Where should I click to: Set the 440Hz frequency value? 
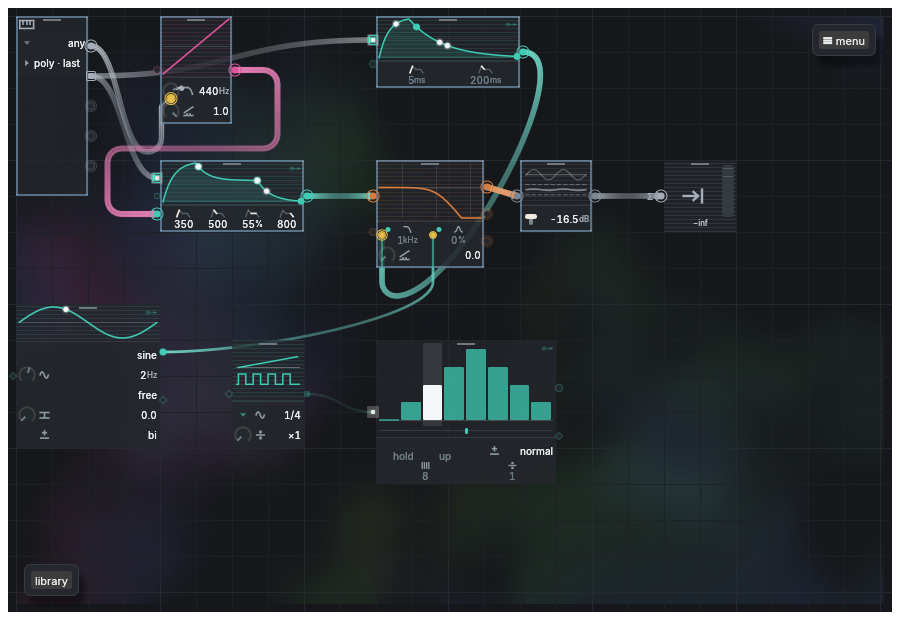click(x=214, y=91)
